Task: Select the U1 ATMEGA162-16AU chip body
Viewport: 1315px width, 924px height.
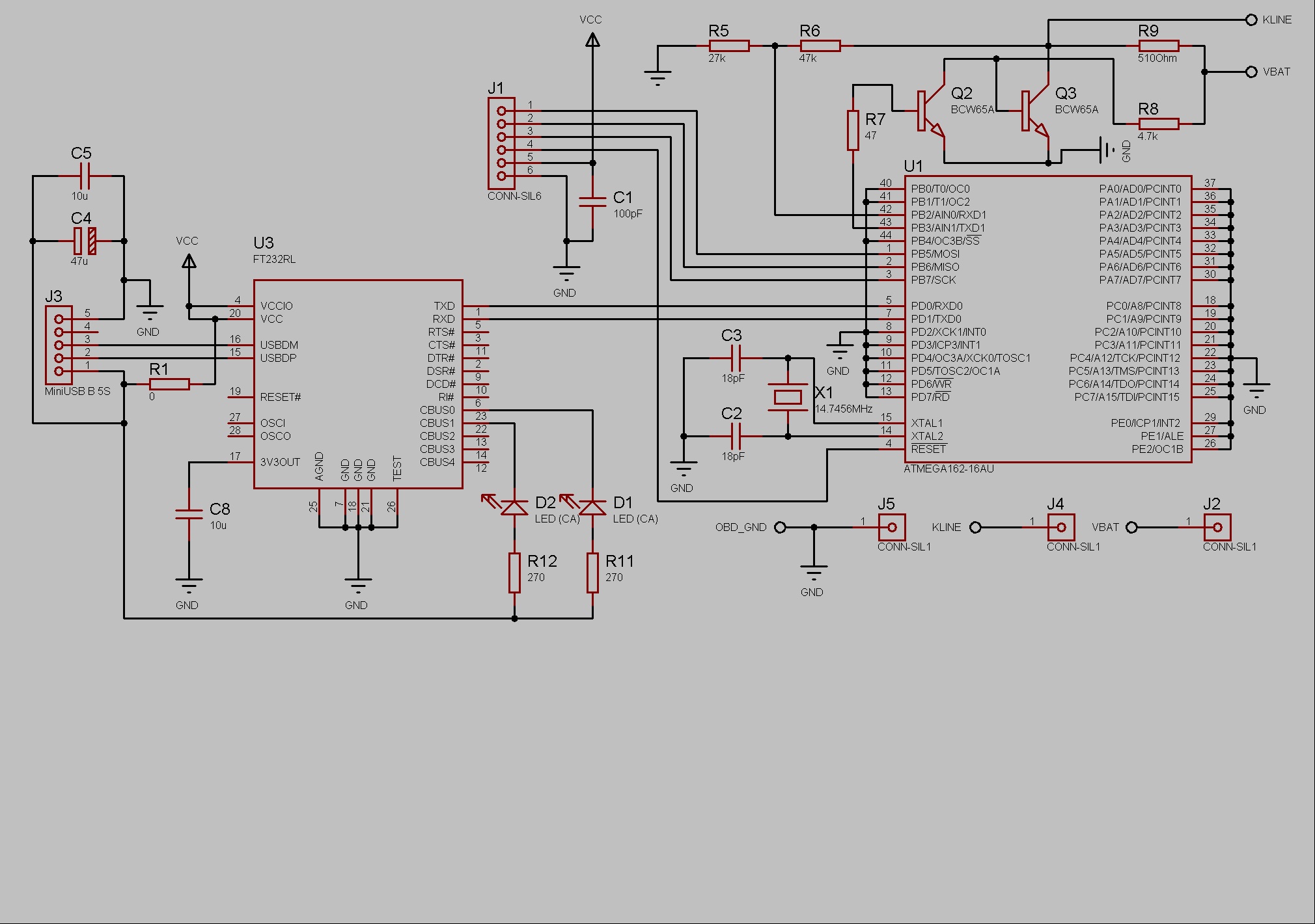Action: tap(1048, 319)
